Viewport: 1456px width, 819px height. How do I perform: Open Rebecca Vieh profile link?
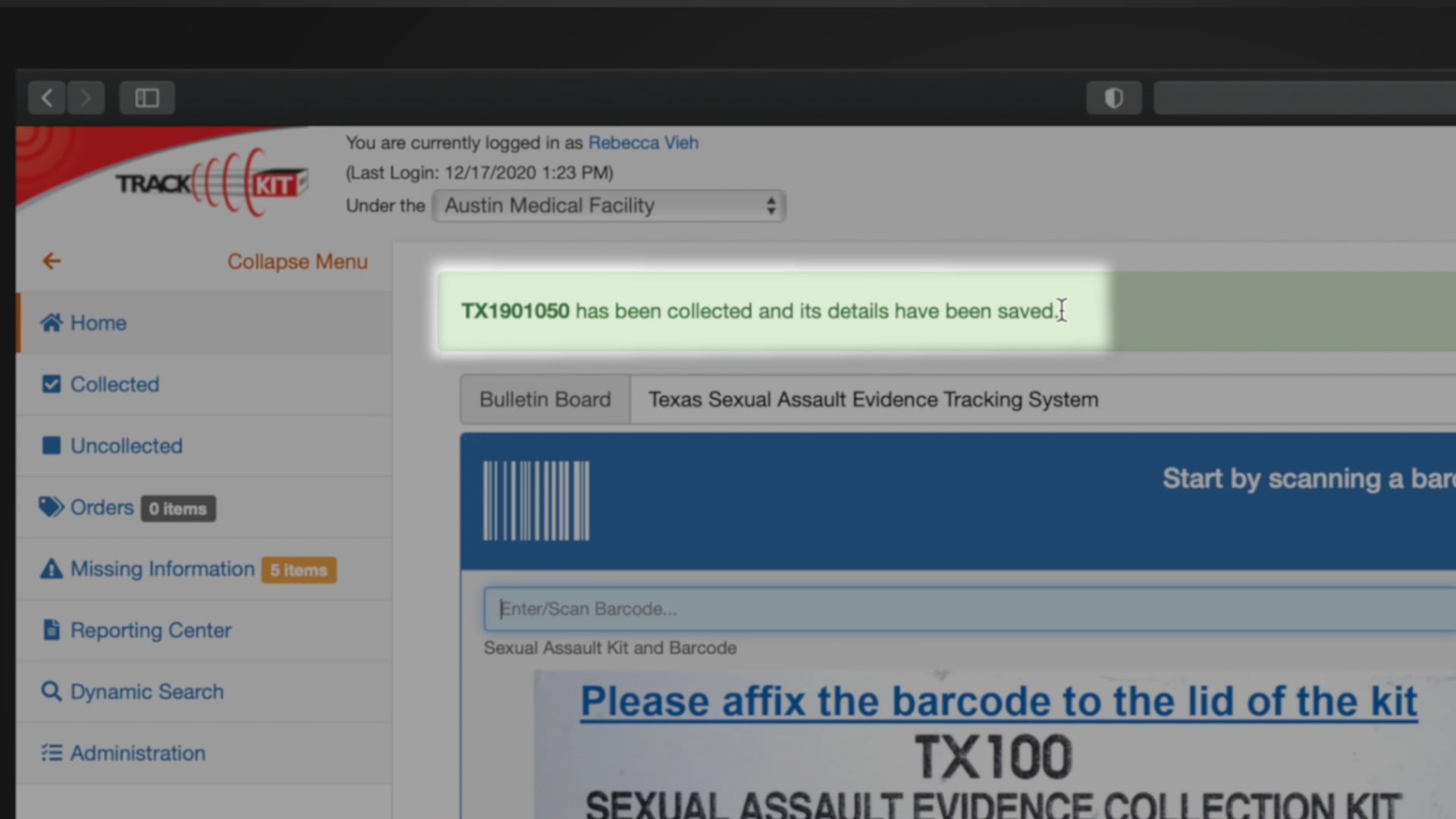(643, 143)
